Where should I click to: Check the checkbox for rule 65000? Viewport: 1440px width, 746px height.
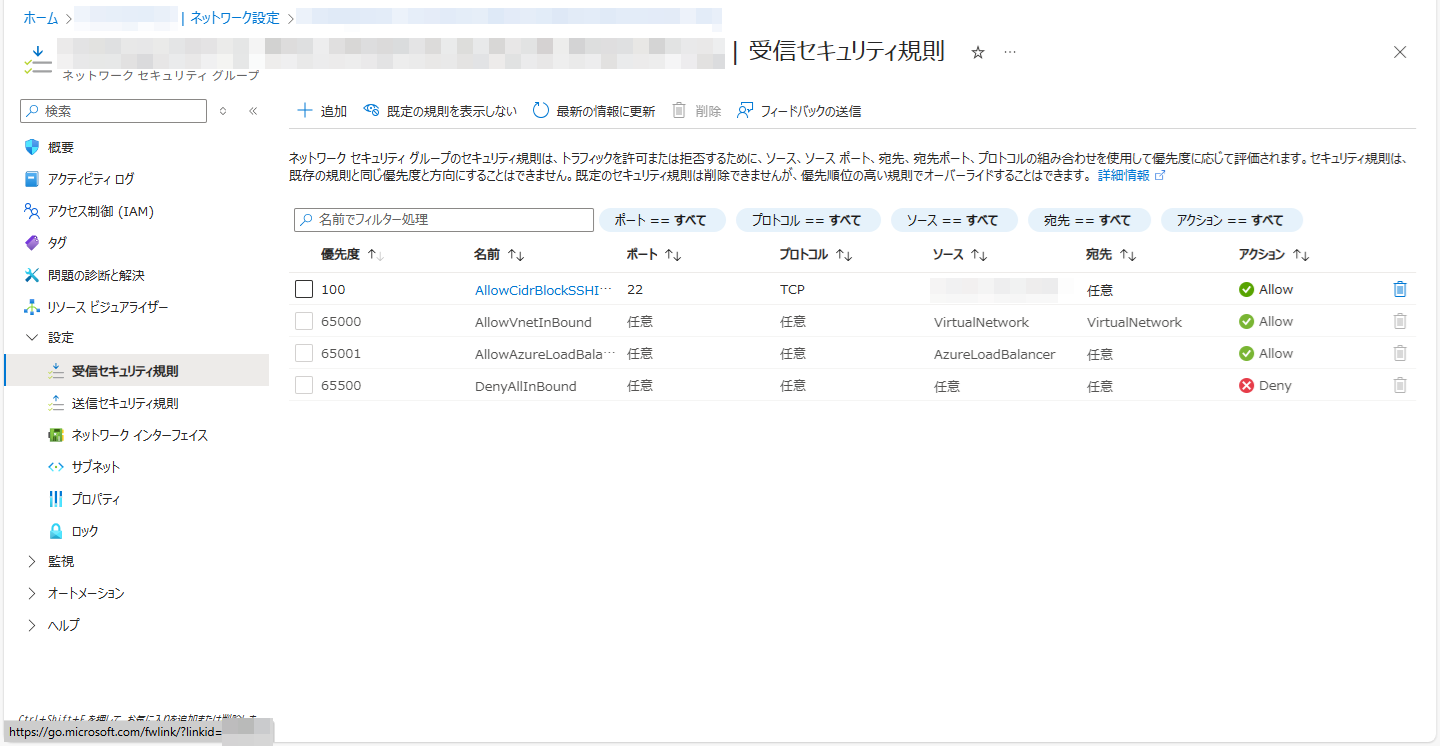tap(304, 321)
